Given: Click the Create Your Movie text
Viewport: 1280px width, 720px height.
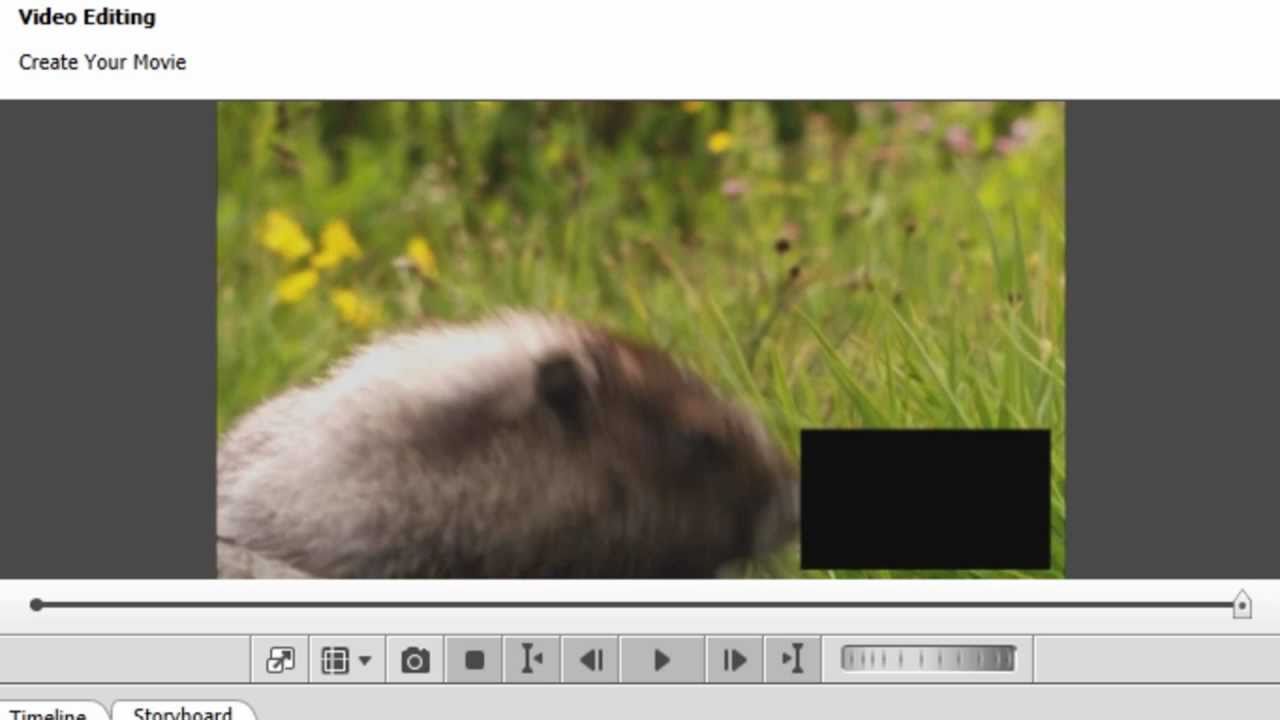Looking at the screenshot, I should click(102, 62).
